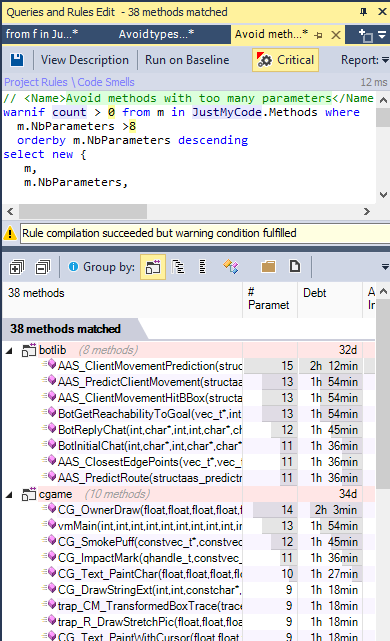This screenshot has height=641, width=390.
Task: Open View Description
Action: point(85,60)
